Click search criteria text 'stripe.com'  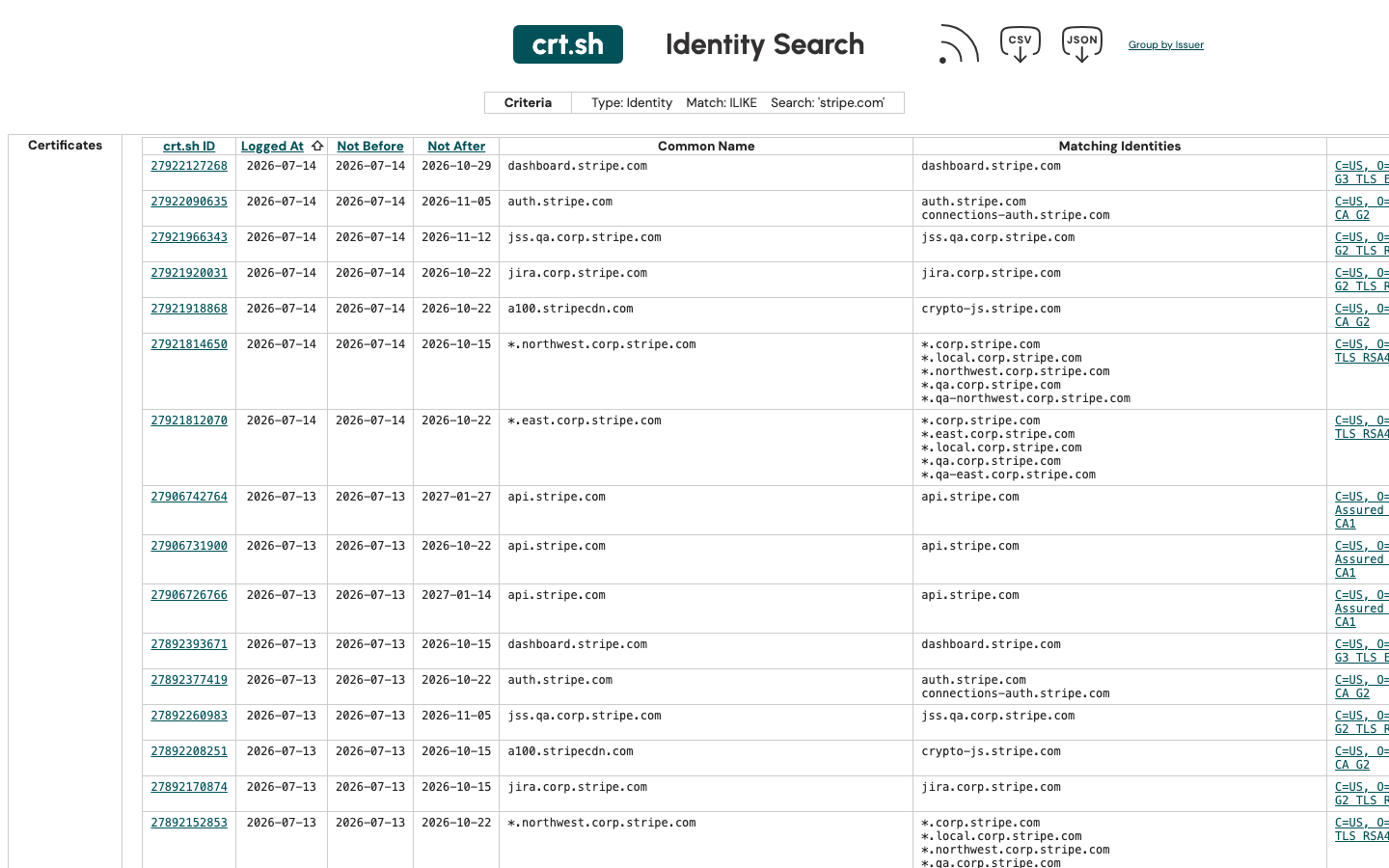(x=852, y=103)
